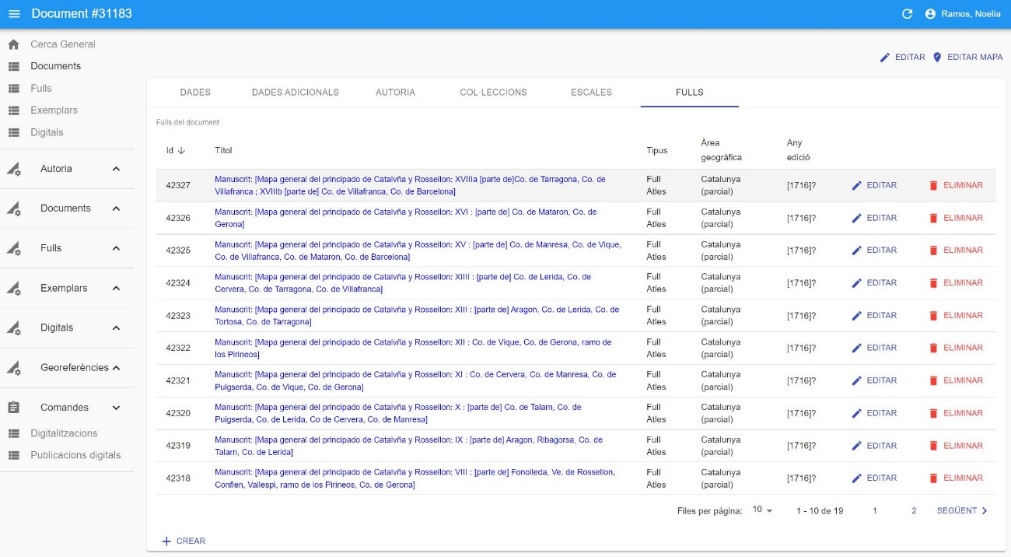The image size is (1011, 557).
Task: Collapse the Documents sidebar group chevron
Action: 116,208
